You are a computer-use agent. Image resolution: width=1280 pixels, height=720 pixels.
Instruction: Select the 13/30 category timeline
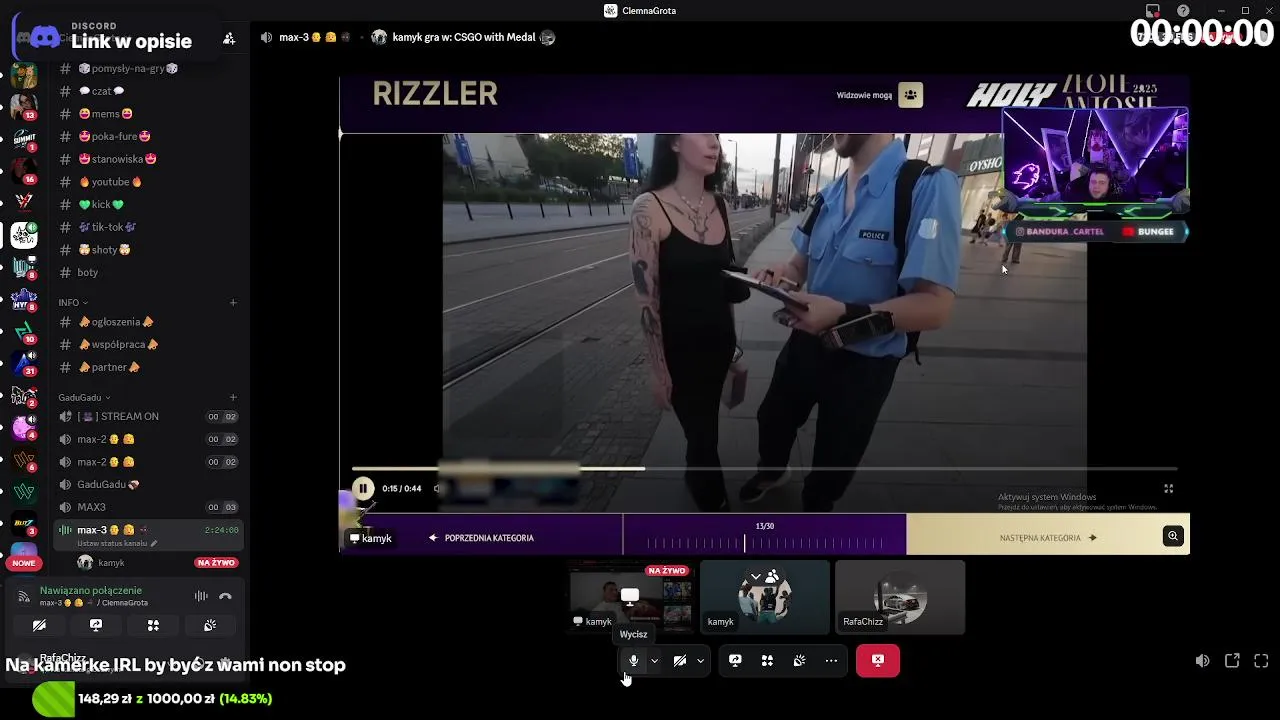pyautogui.click(x=764, y=534)
